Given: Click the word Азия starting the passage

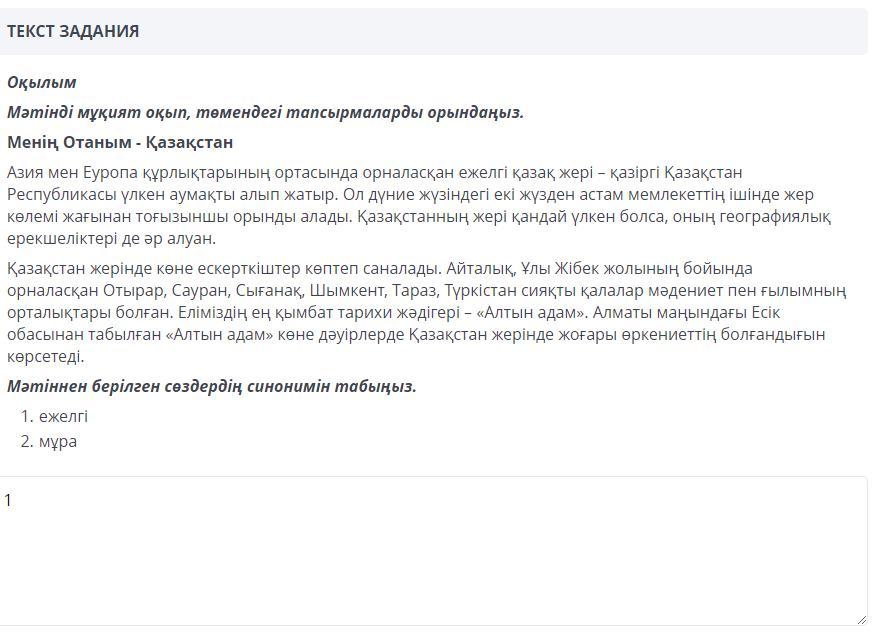Looking at the screenshot, I should [x=25, y=172].
